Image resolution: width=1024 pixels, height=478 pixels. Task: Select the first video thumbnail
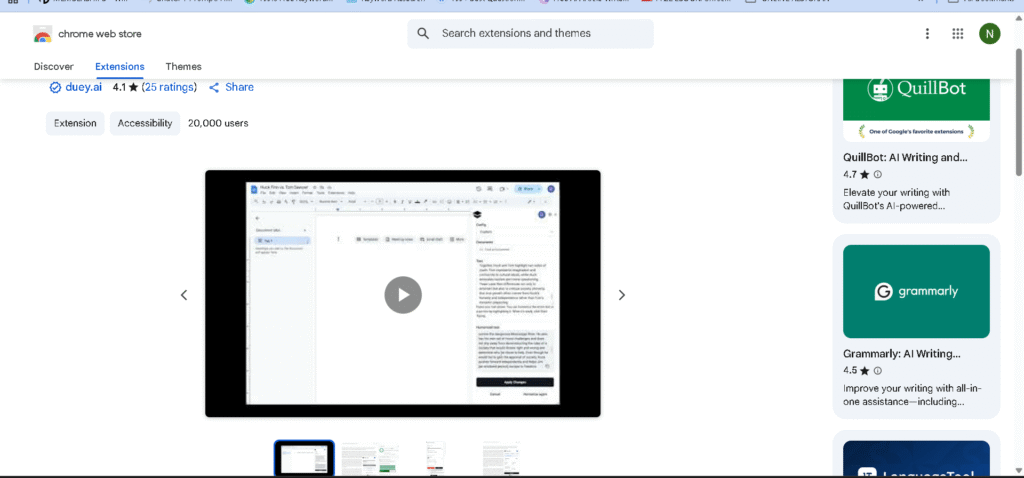coord(304,458)
